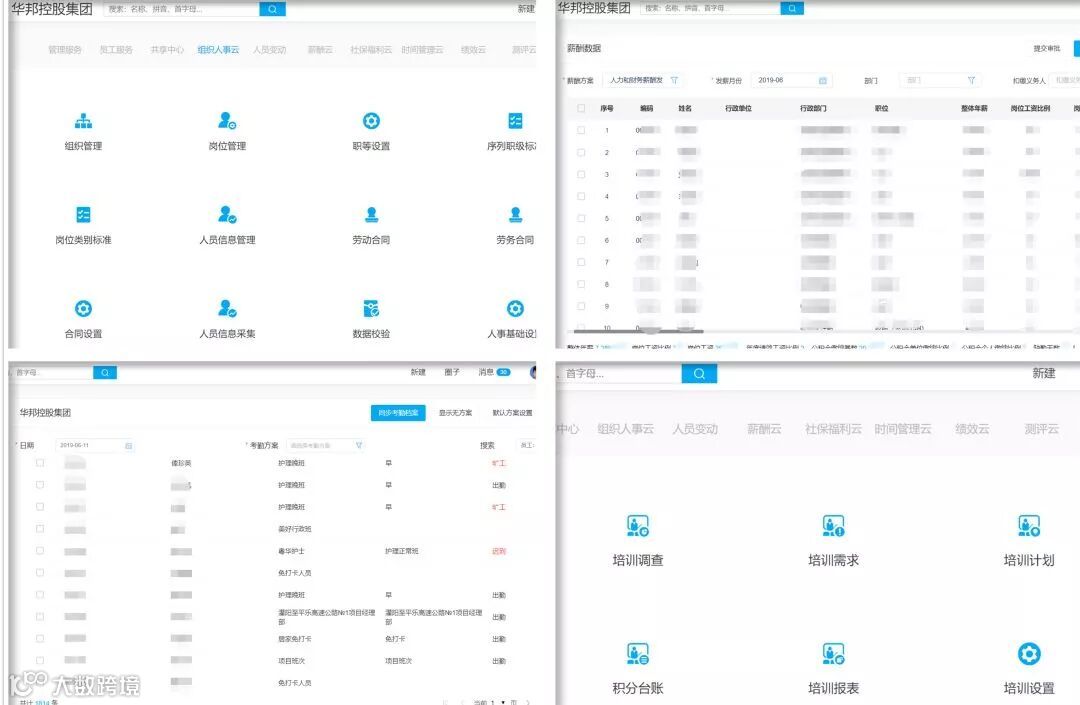Open the 培训需求 icon

[833, 526]
